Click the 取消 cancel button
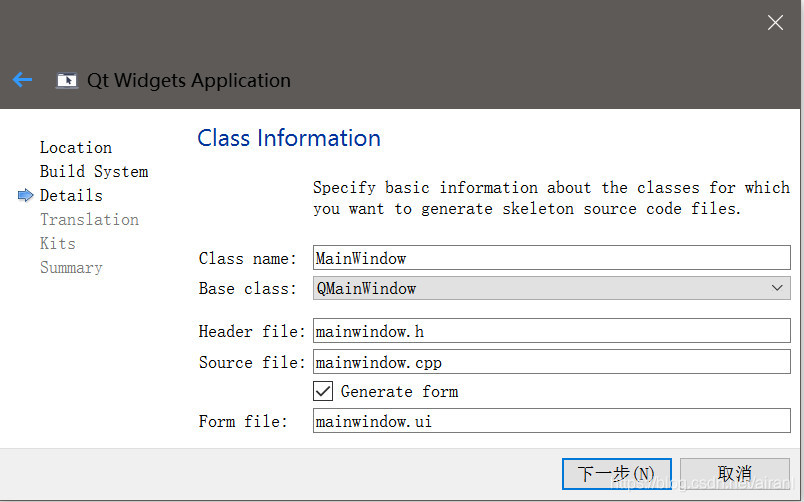 click(x=735, y=474)
